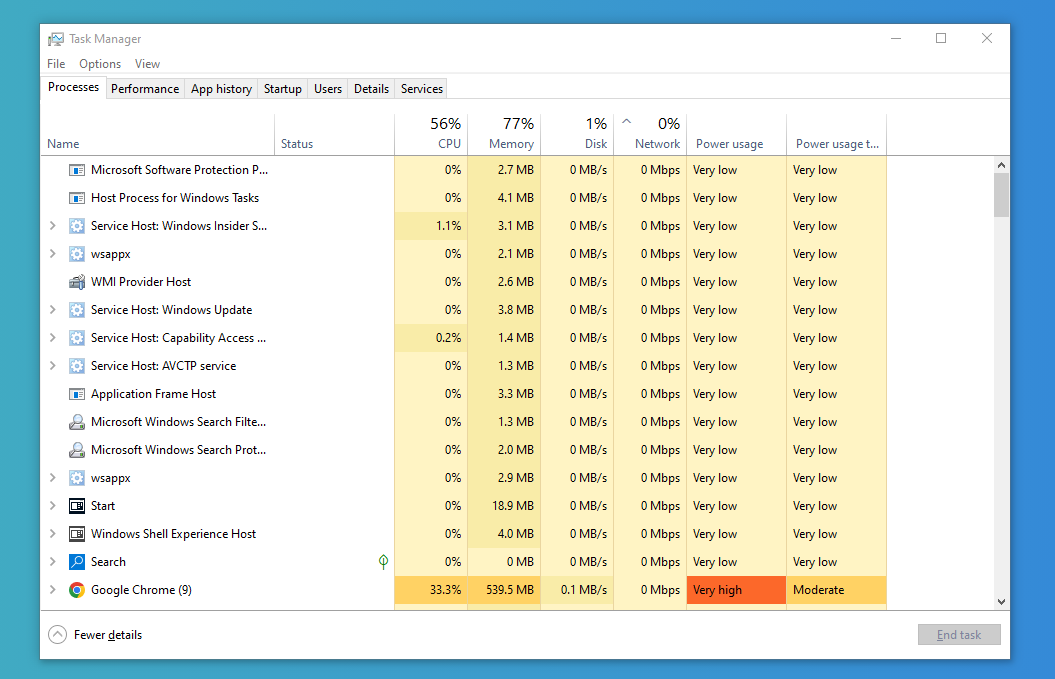
Task: Click the wsappx gear icon
Action: pyautogui.click(x=77, y=254)
